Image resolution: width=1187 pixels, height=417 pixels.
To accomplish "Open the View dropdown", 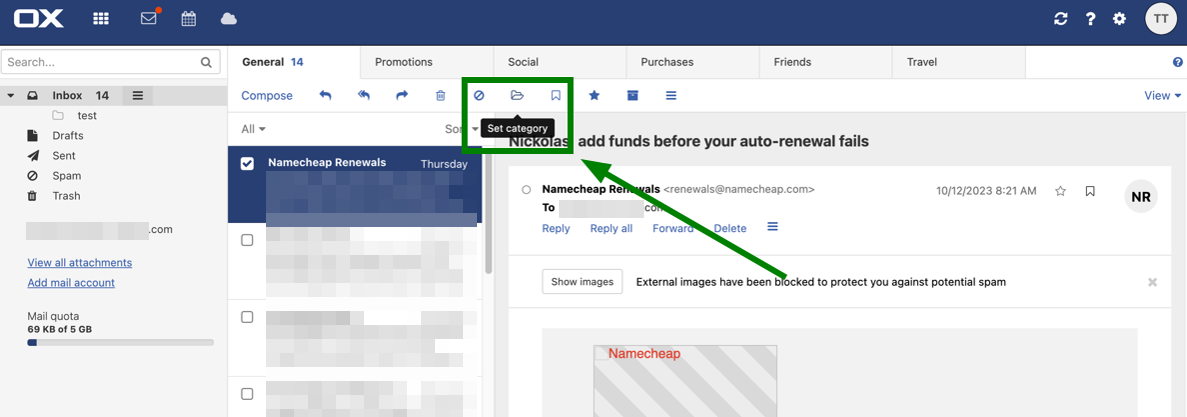I will 1163,95.
